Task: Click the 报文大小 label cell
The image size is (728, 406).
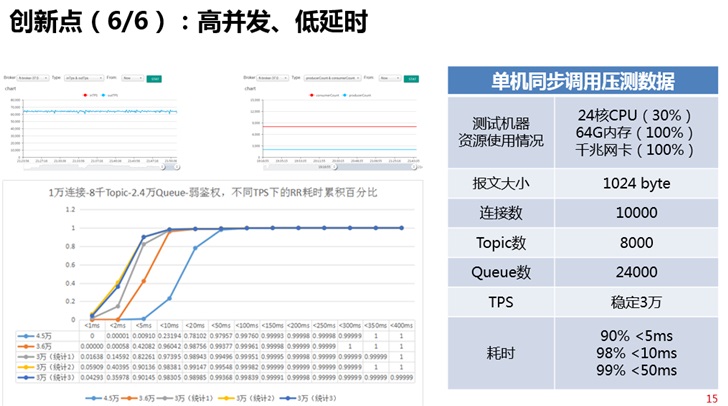Action: click(501, 183)
